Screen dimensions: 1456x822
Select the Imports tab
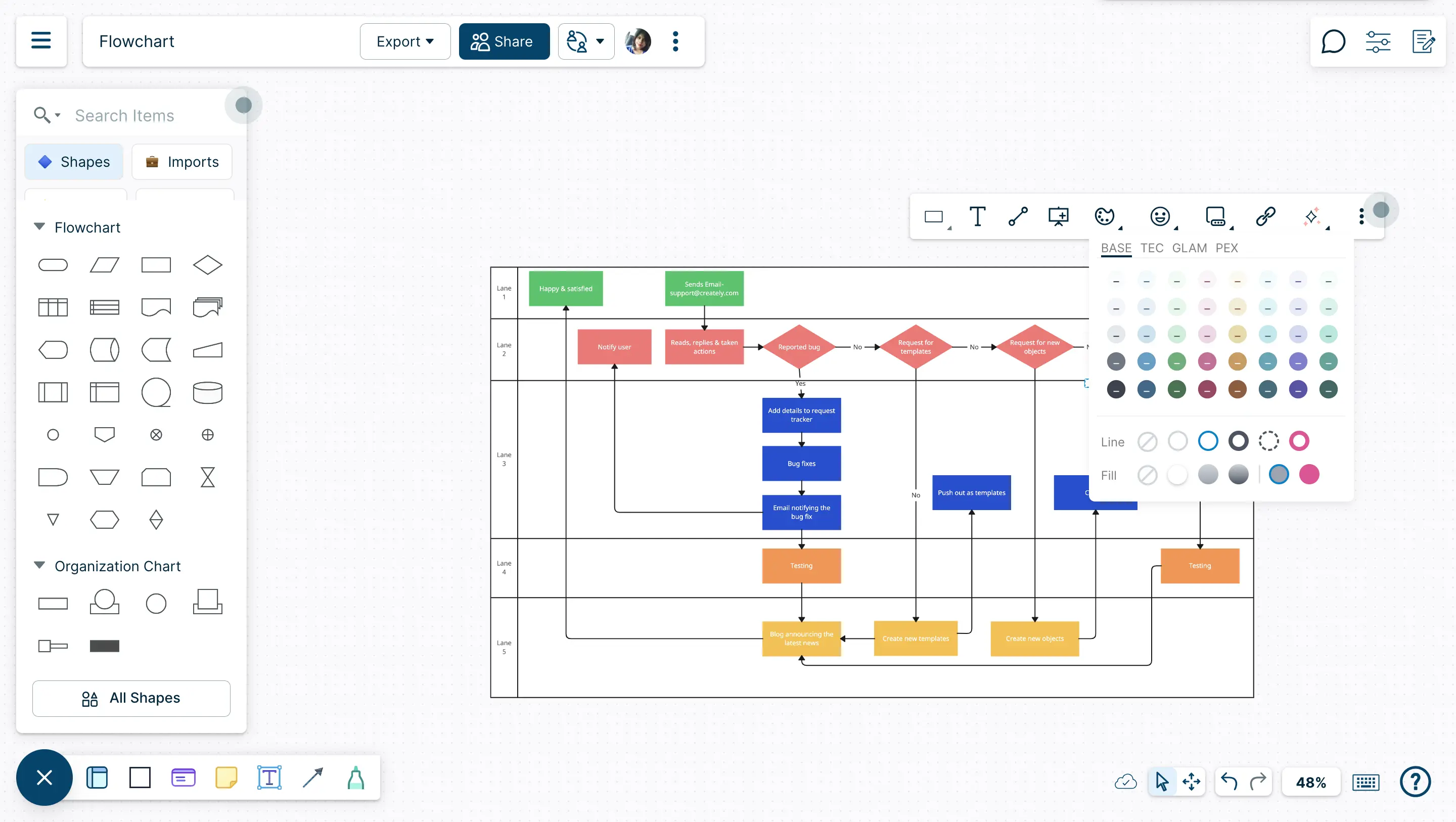182,162
